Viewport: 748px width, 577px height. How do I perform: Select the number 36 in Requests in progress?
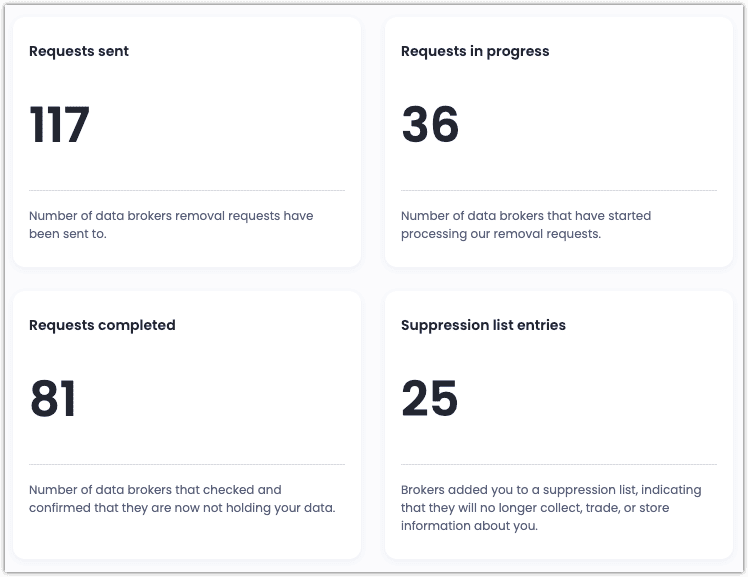coord(430,126)
